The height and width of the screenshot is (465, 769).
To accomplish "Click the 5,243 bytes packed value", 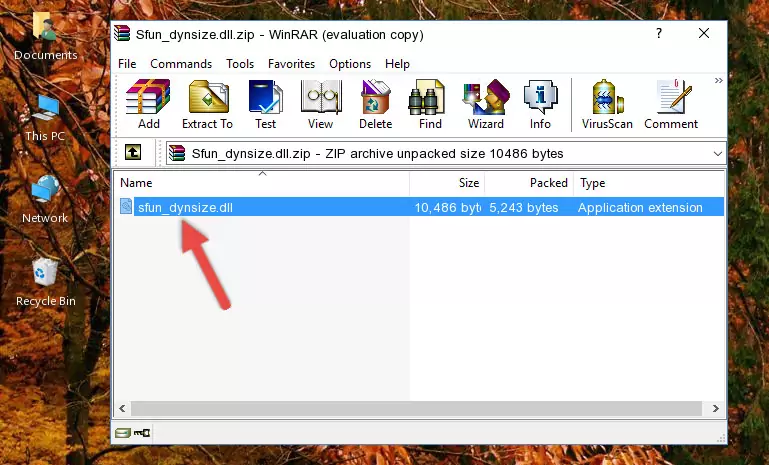I will pos(523,207).
